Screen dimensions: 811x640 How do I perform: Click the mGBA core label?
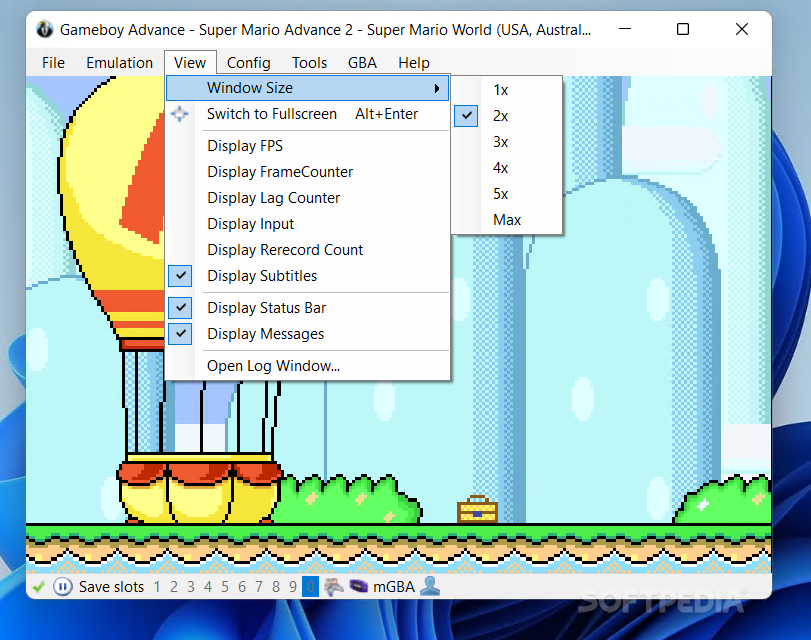tap(394, 587)
